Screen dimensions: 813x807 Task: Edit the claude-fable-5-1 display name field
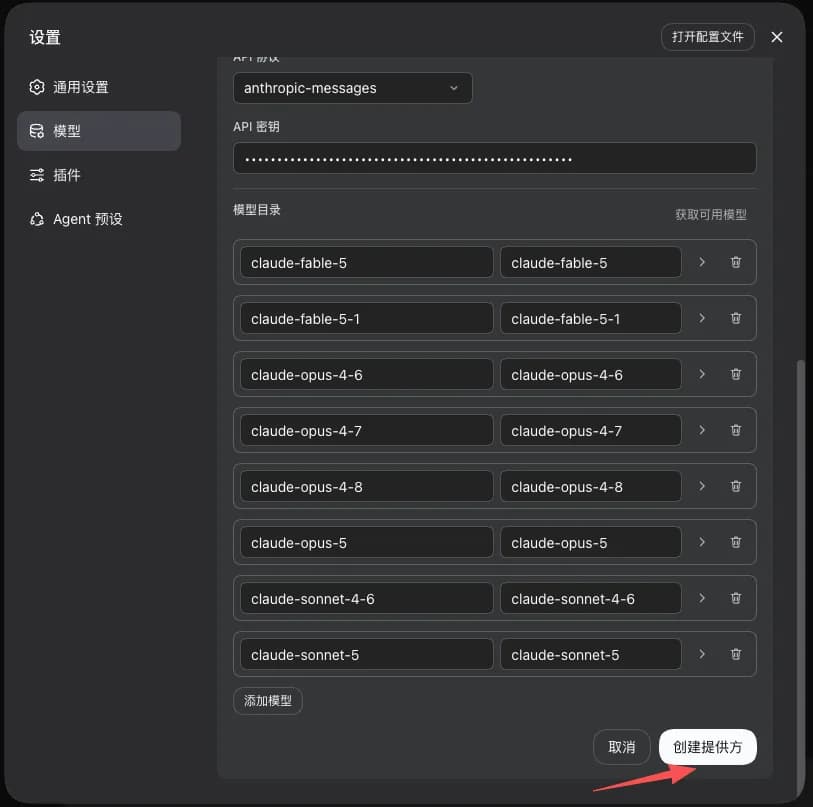(591, 318)
